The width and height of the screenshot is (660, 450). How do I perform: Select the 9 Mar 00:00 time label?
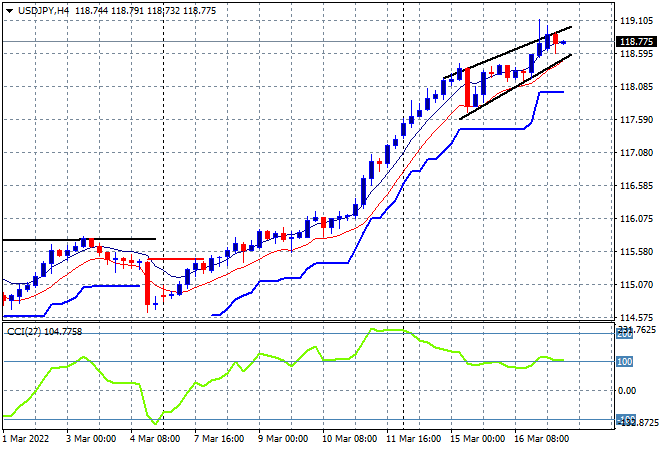click(283, 439)
